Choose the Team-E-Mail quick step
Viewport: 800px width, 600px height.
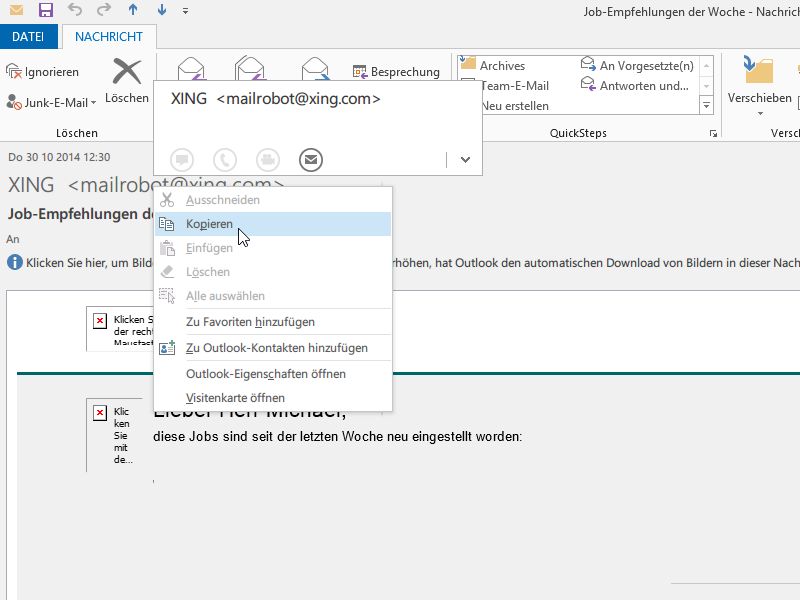point(515,86)
